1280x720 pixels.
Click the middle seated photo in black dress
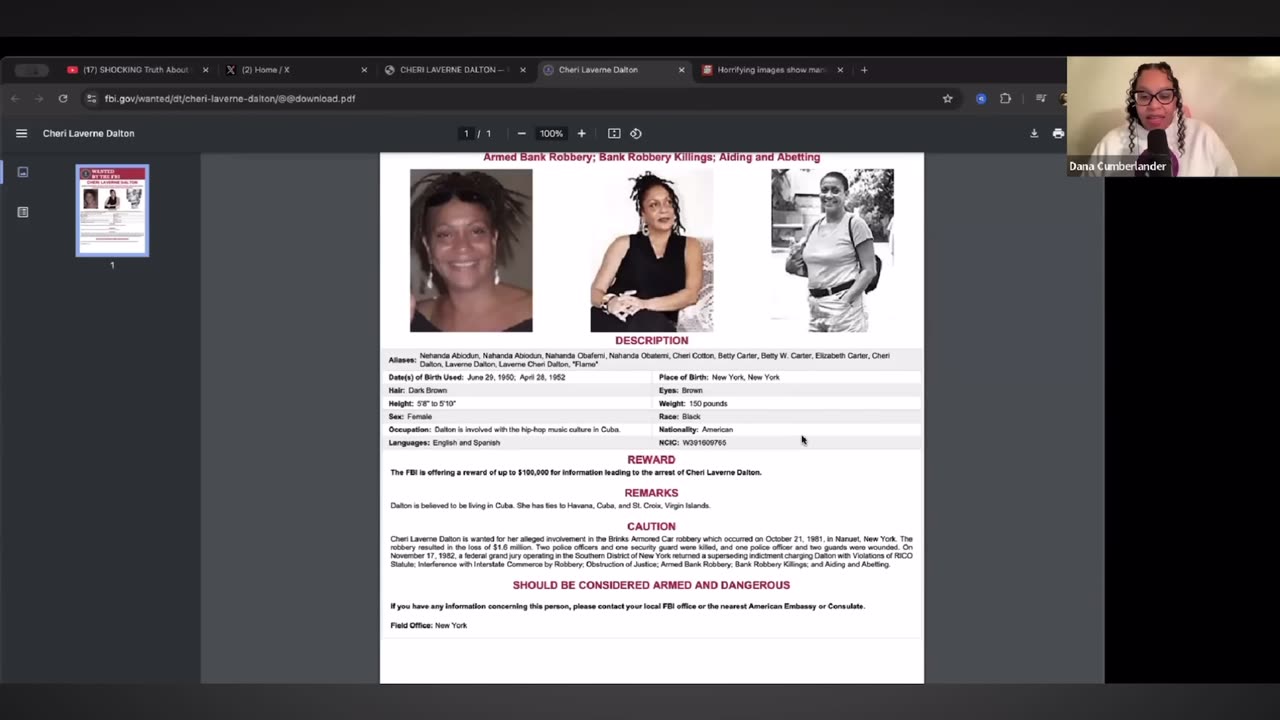pos(652,250)
